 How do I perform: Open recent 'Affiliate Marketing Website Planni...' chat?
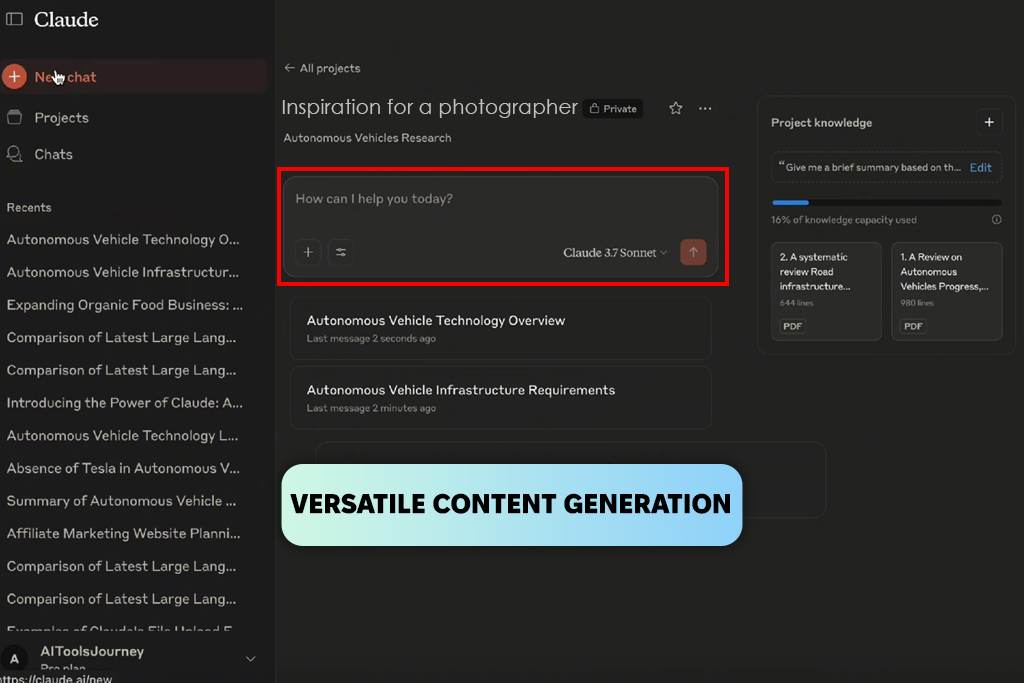123,533
